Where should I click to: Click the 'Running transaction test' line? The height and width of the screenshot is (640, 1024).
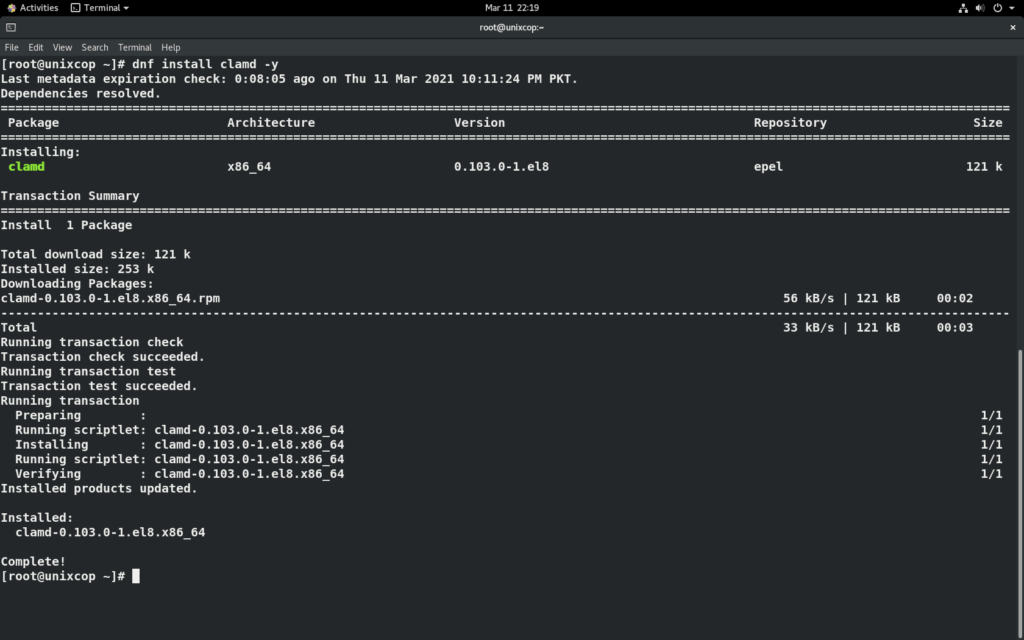tap(88, 372)
